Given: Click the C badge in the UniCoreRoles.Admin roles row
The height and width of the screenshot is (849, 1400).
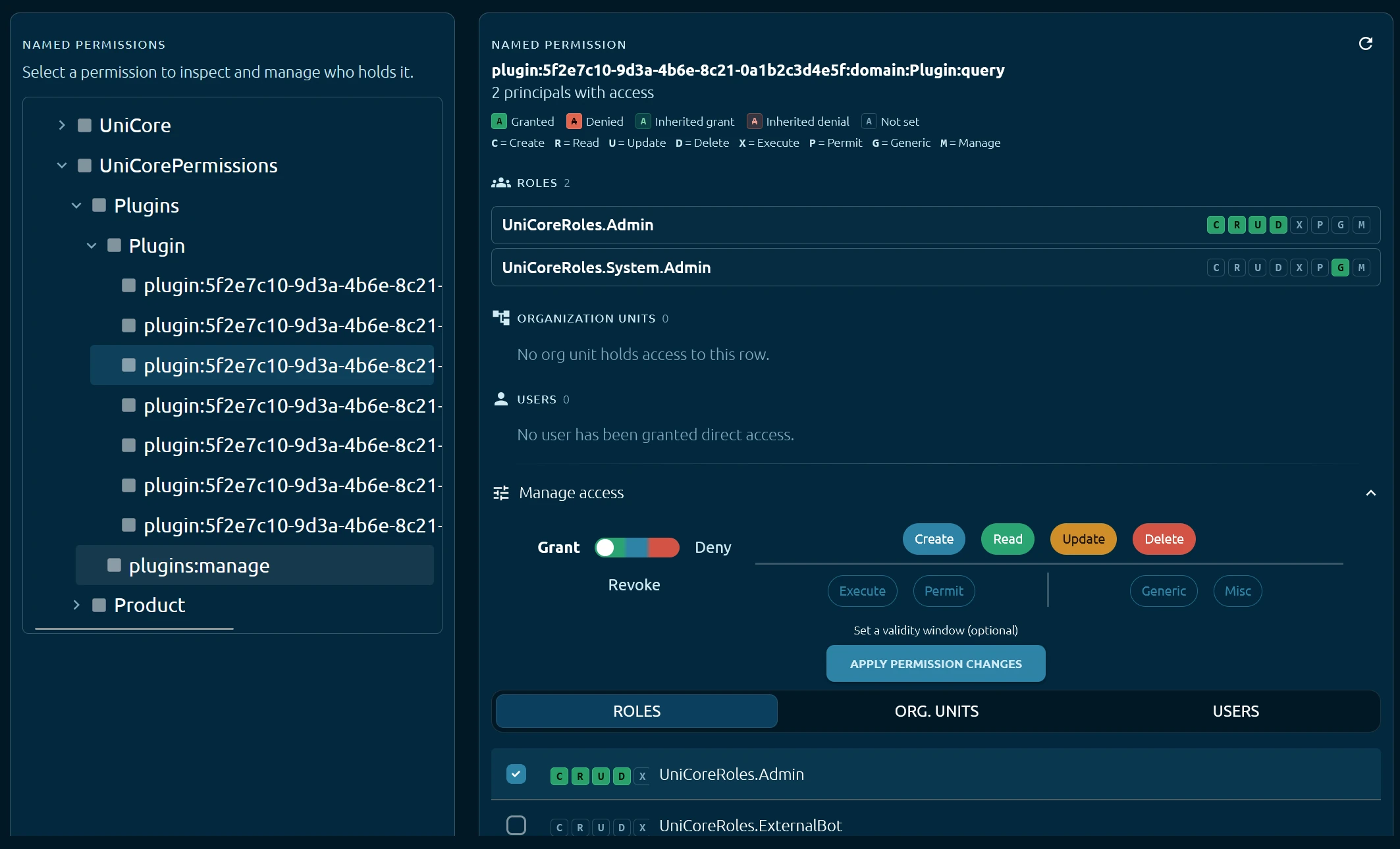Looking at the screenshot, I should [x=1216, y=225].
